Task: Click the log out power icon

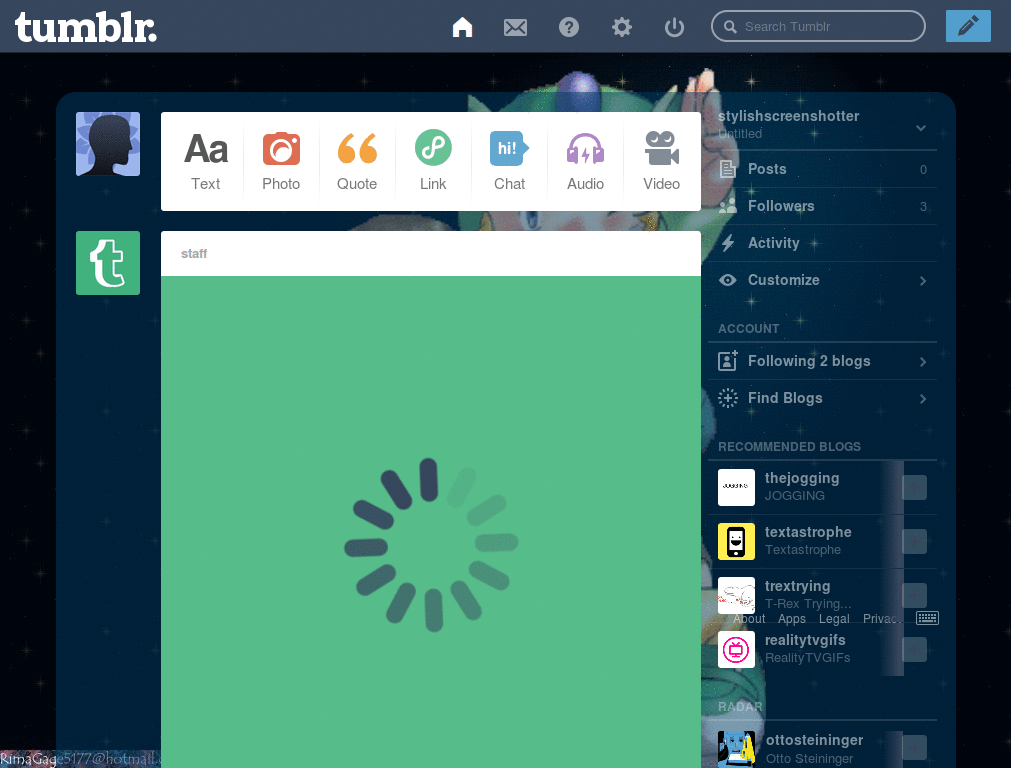Action: 674,27
